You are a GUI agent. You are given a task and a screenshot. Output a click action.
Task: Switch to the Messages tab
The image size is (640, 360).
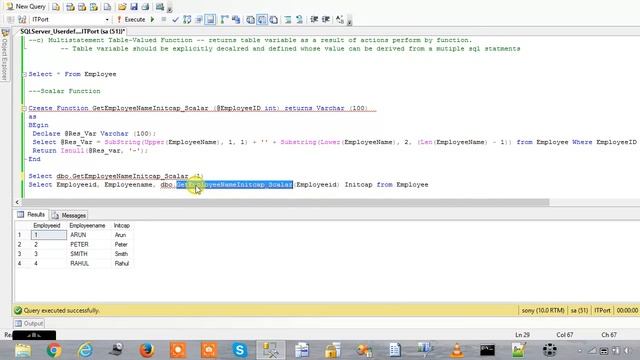point(69,215)
